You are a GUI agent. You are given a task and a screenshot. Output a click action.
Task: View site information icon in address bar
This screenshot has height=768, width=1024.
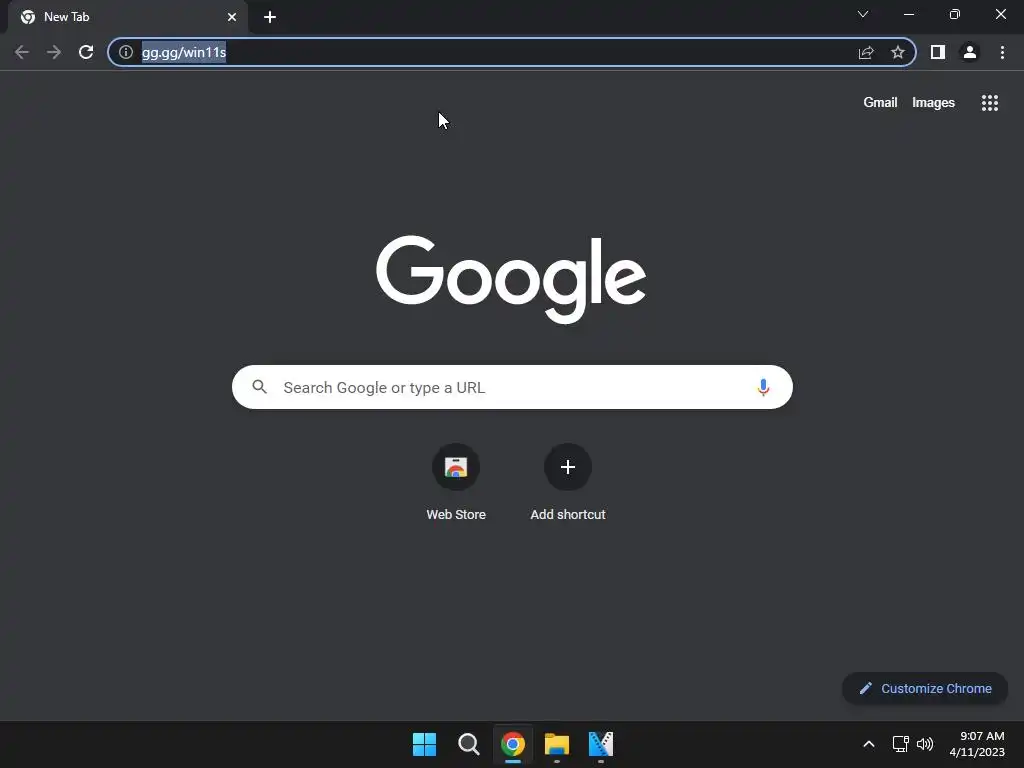coord(126,52)
